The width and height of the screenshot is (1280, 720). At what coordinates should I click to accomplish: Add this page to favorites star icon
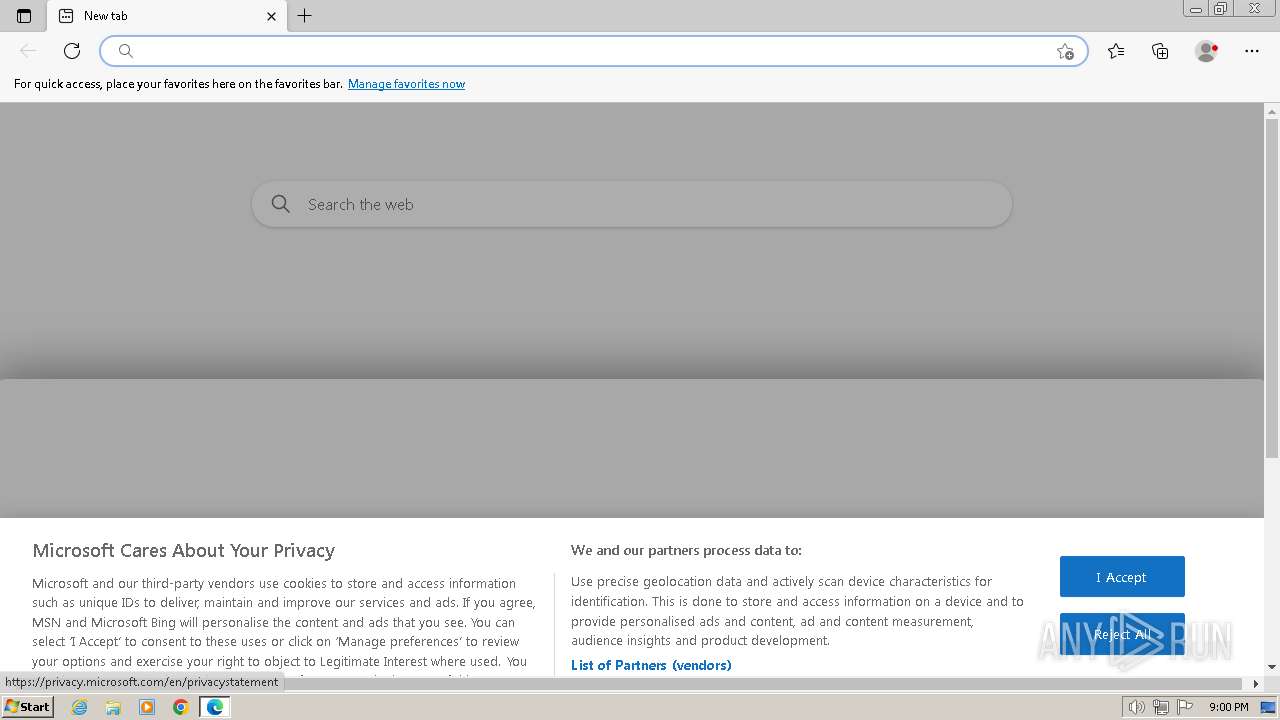[1065, 52]
